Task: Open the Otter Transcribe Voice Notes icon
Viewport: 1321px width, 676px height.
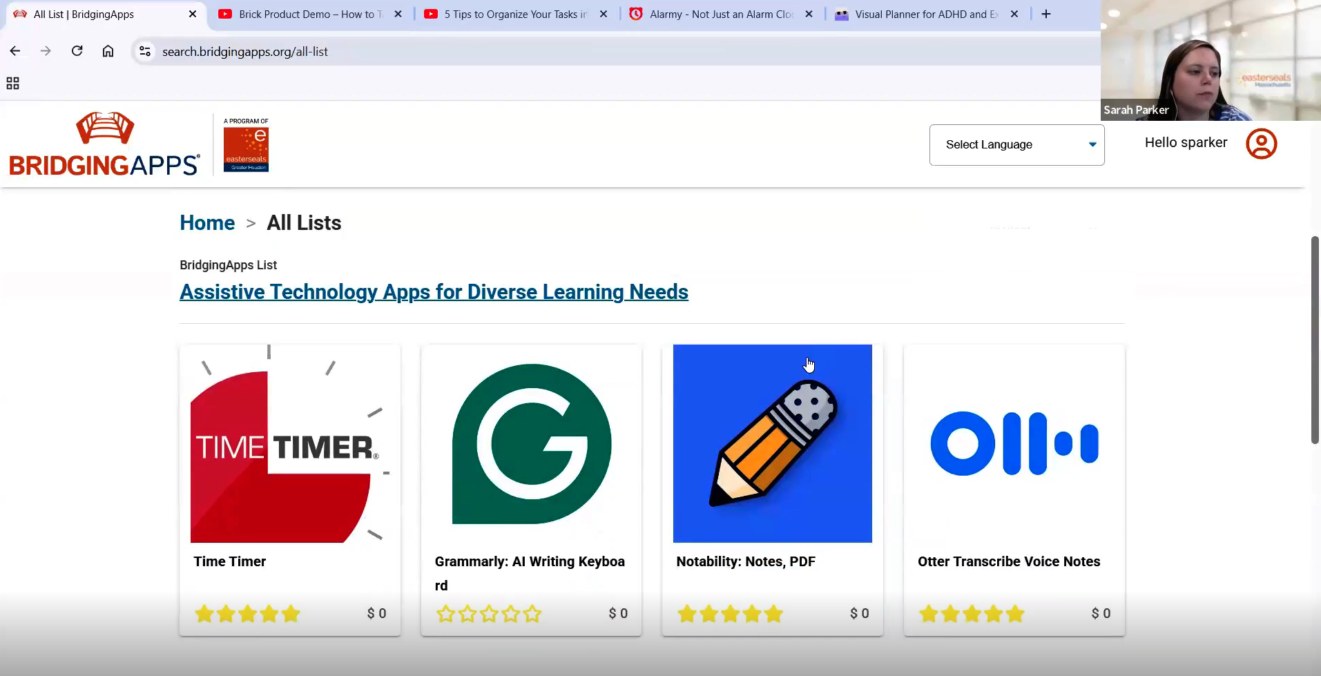Action: [x=1014, y=443]
